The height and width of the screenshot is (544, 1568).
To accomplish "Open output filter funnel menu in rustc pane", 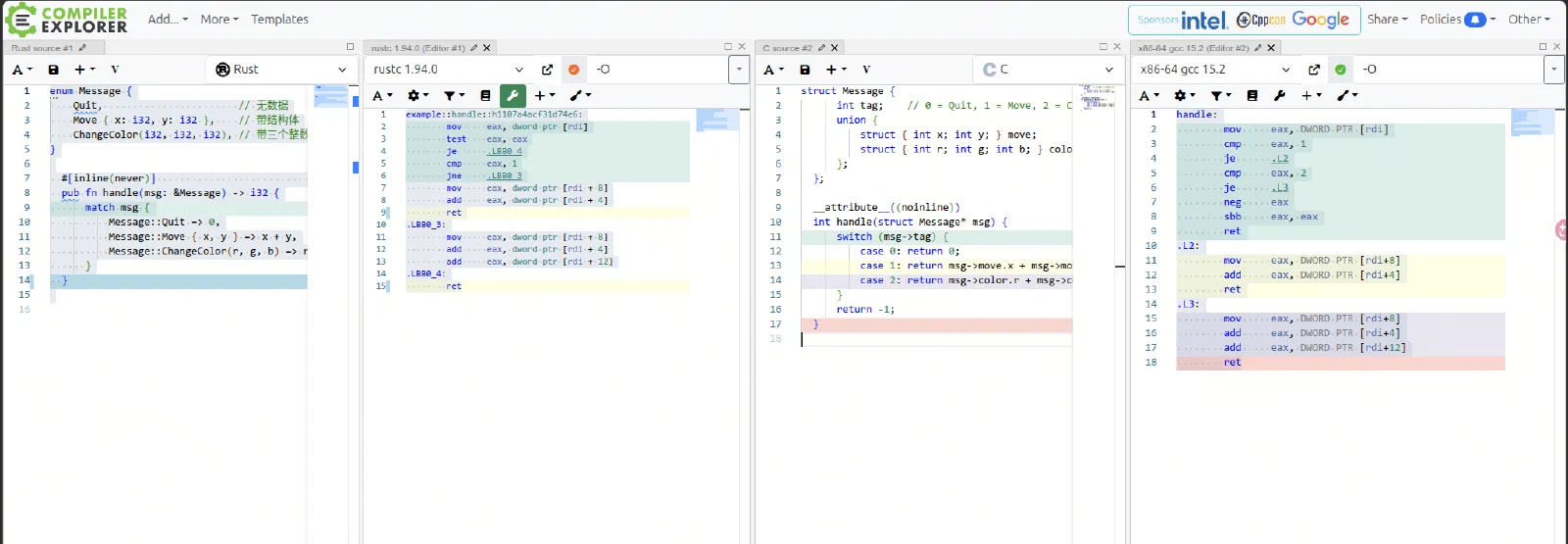I will [x=454, y=95].
